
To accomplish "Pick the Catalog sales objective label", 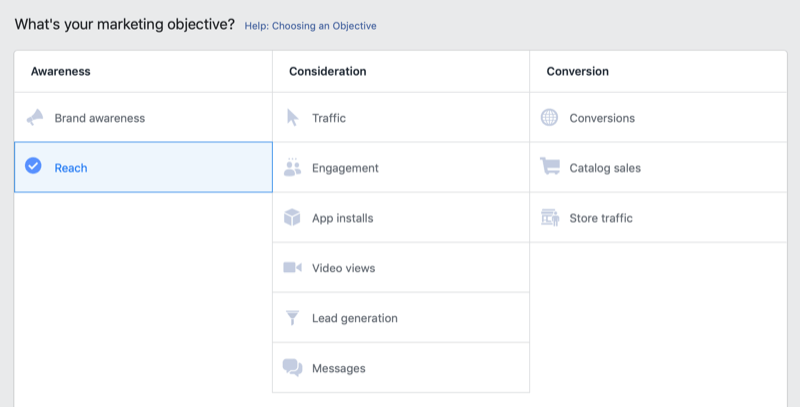I will point(605,168).
